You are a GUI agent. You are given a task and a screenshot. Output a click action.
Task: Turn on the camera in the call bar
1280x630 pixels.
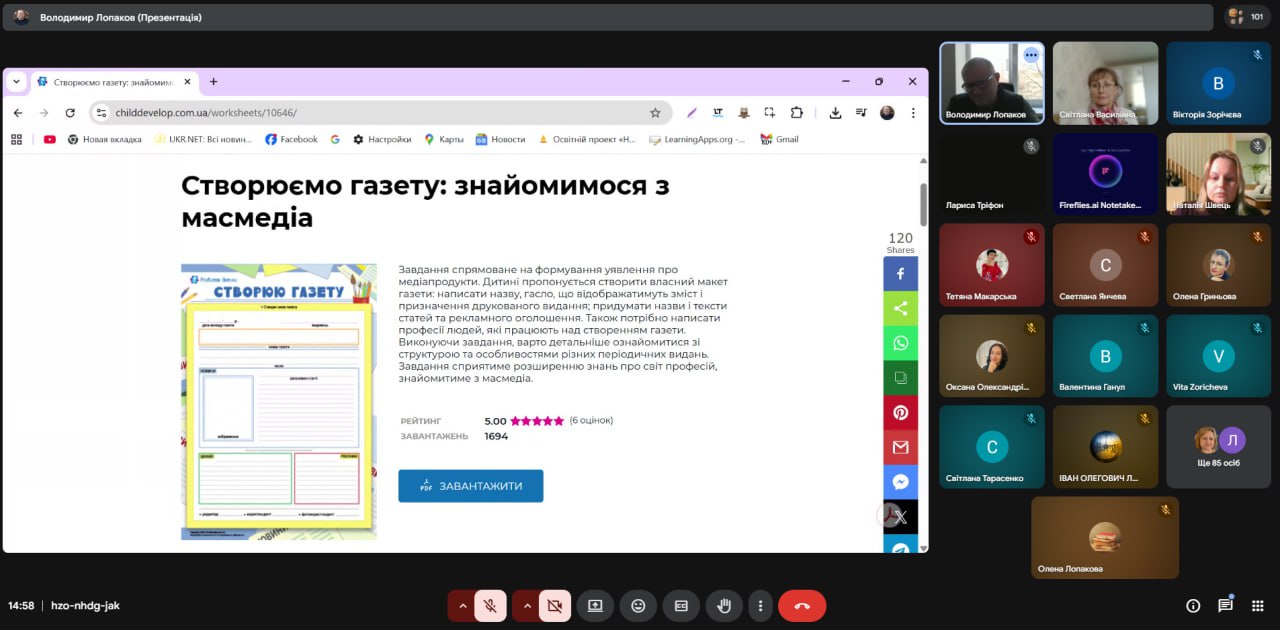(554, 606)
